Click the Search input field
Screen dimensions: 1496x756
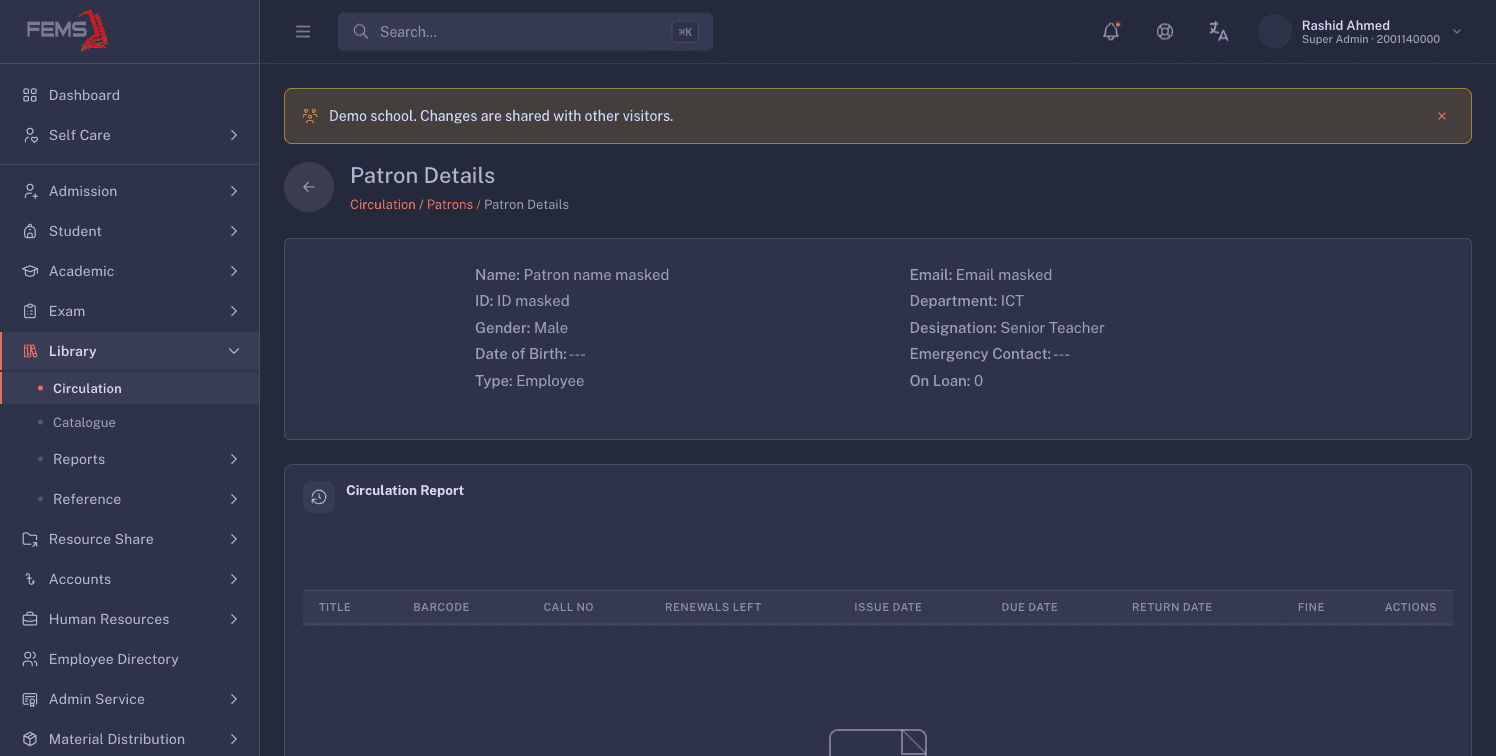525,32
